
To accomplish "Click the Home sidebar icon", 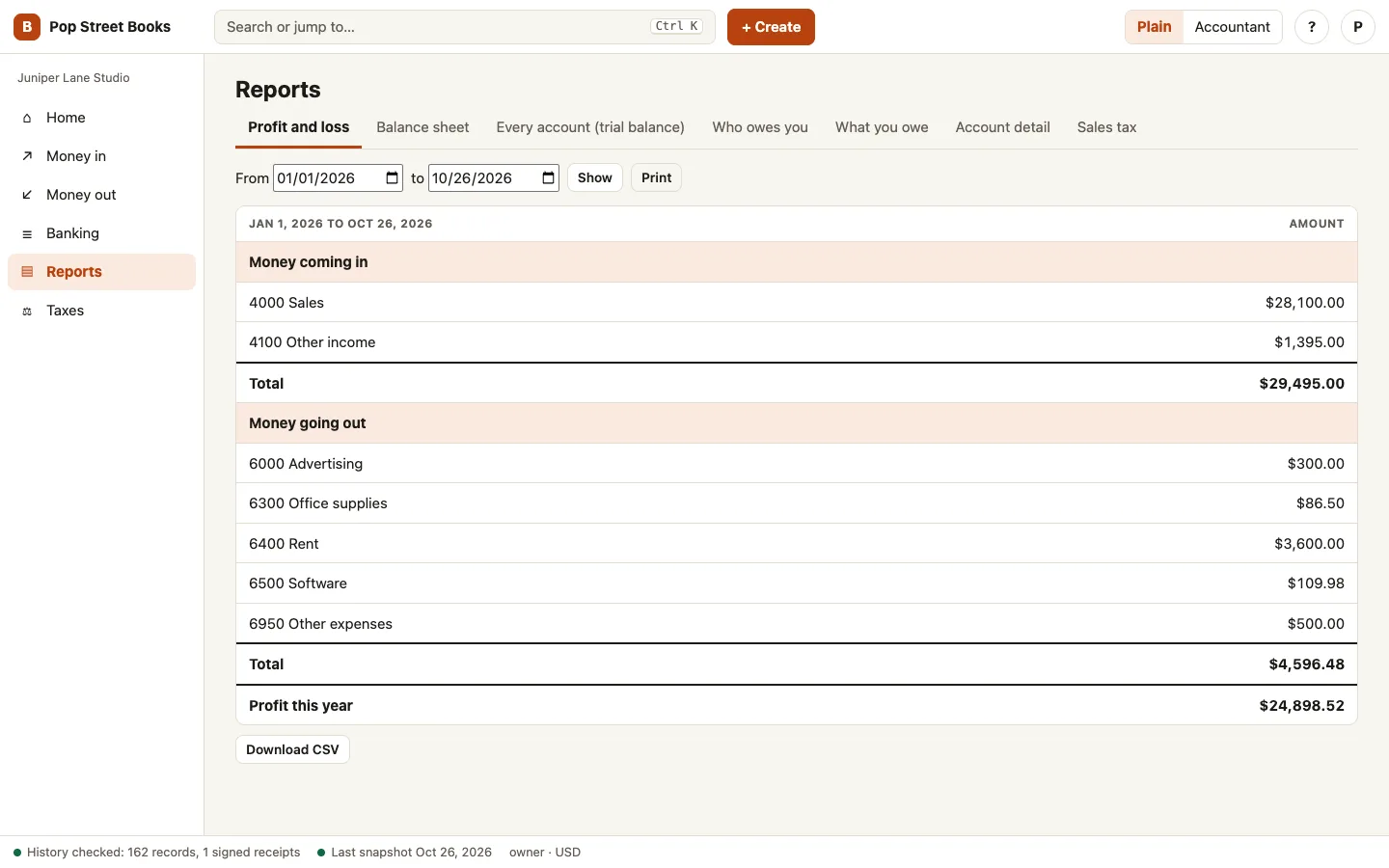I will pos(27,118).
